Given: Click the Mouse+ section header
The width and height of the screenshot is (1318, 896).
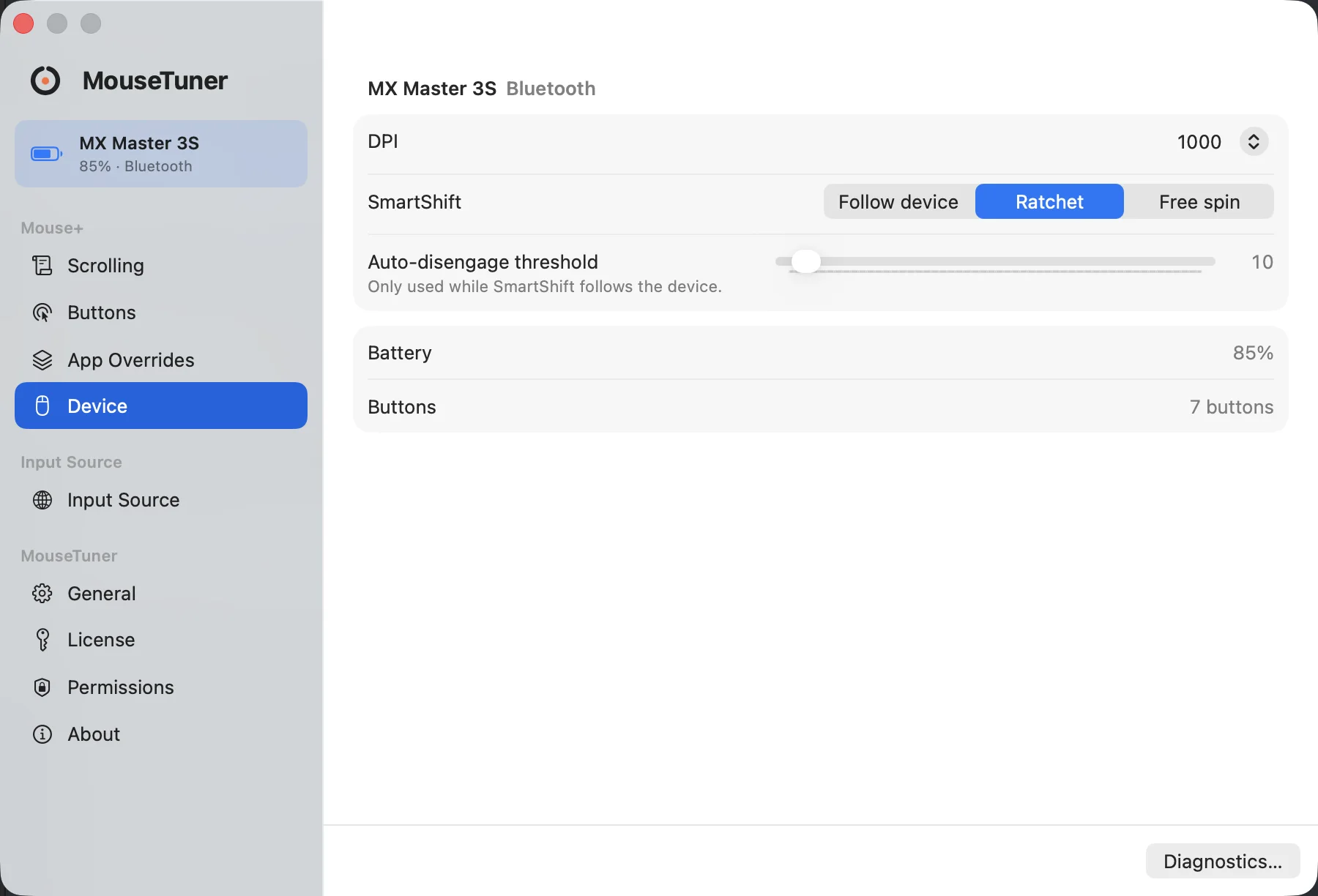Looking at the screenshot, I should click(52, 228).
